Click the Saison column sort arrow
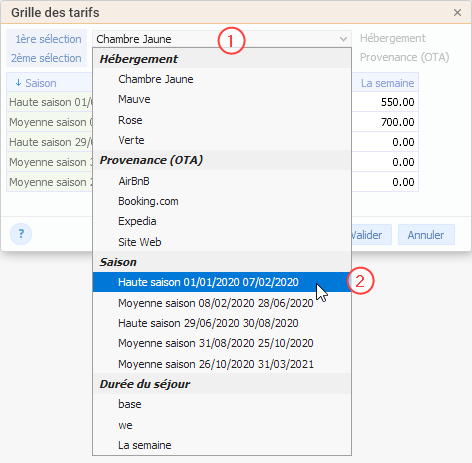 click(18, 83)
